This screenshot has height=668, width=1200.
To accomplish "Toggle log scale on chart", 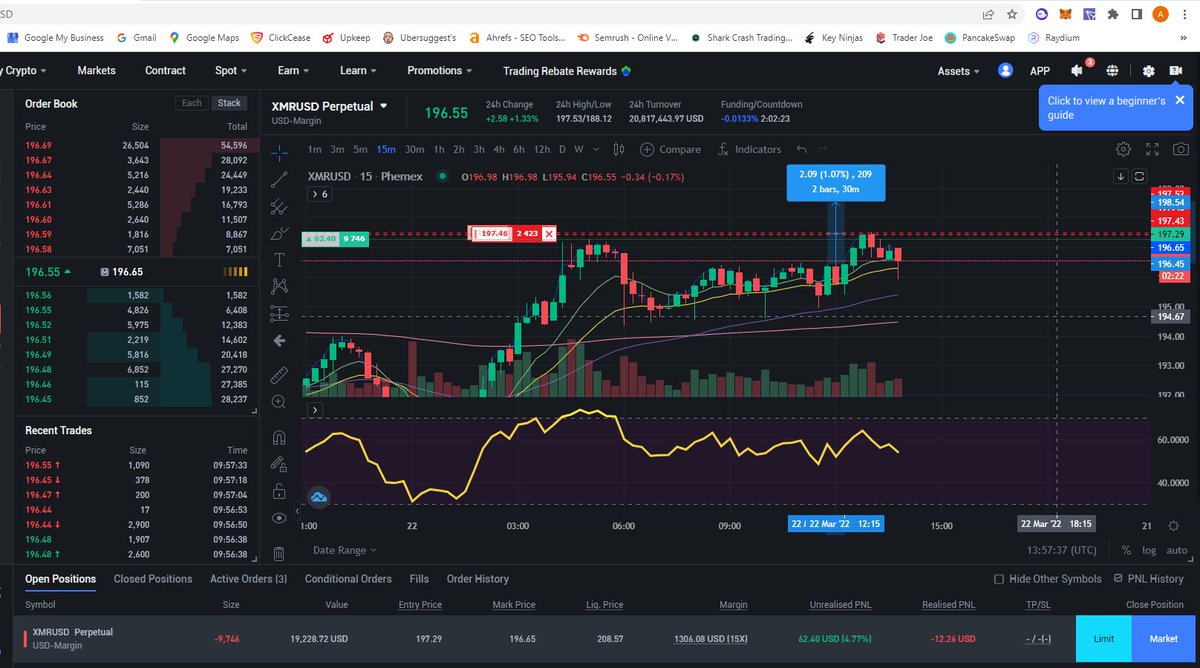I will click(x=1150, y=550).
